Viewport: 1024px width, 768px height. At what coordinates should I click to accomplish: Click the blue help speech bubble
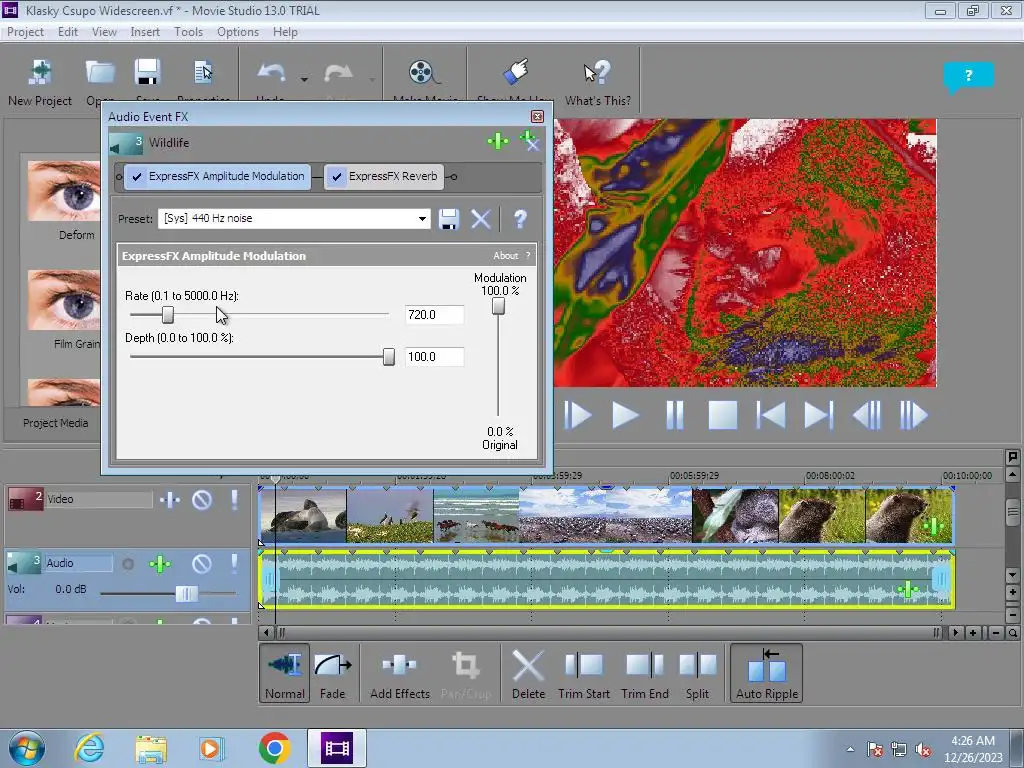(x=968, y=77)
